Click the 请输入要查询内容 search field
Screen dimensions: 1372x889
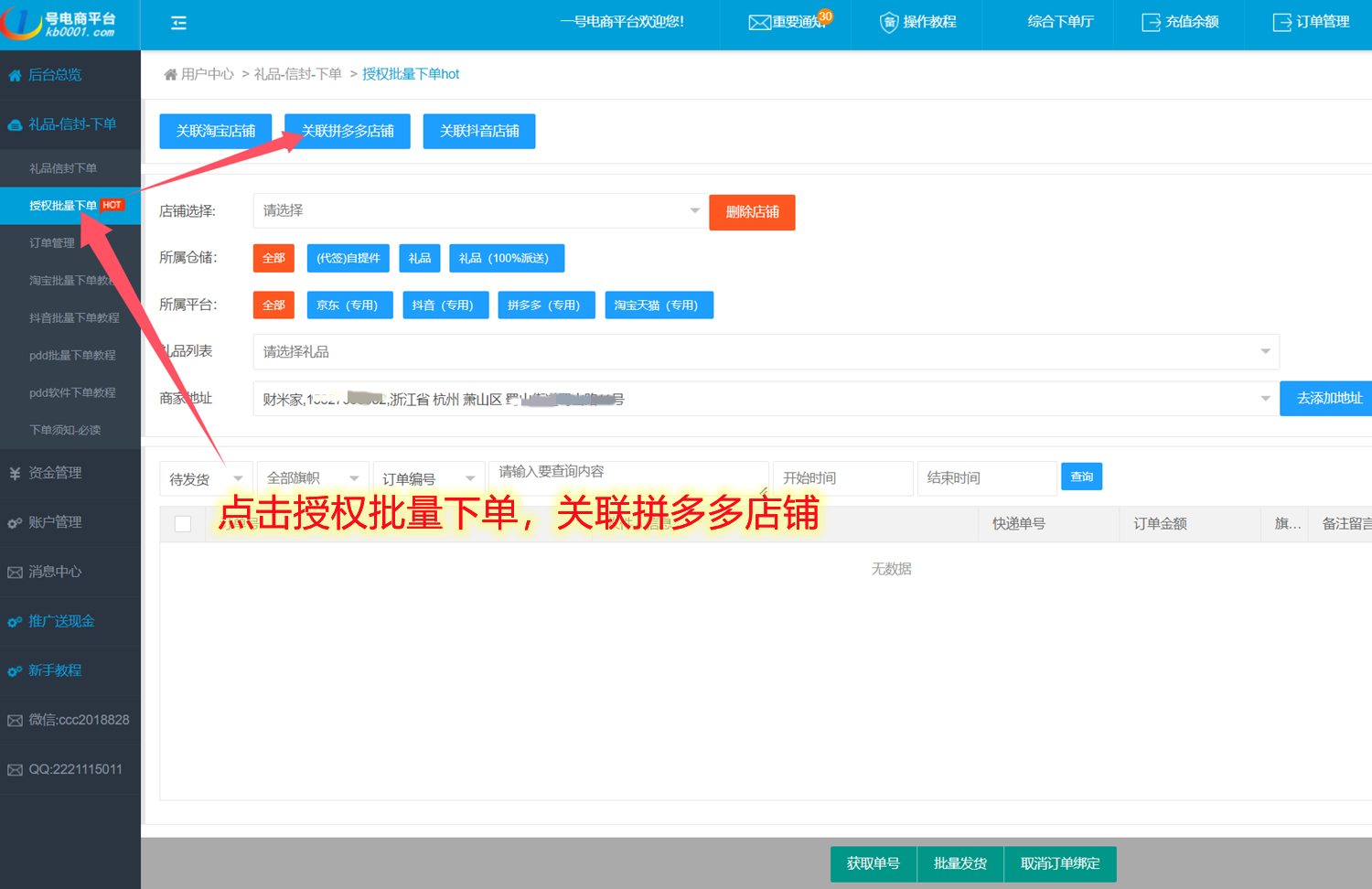pyautogui.click(x=627, y=473)
